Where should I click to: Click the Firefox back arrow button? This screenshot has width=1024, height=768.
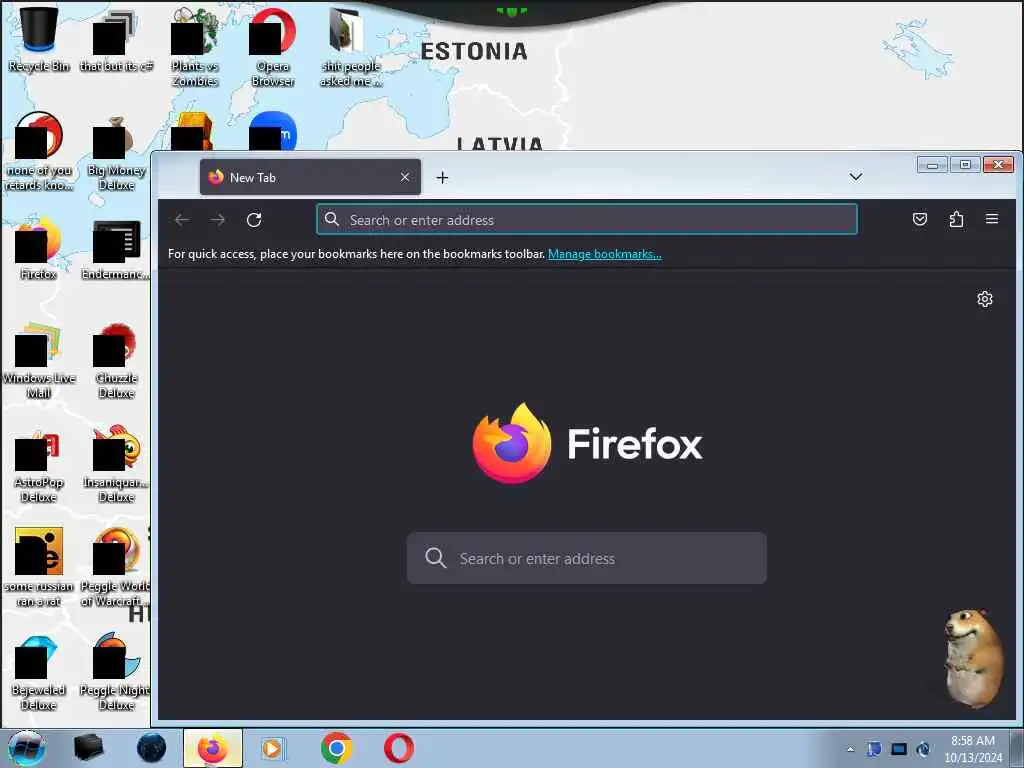pyautogui.click(x=182, y=220)
